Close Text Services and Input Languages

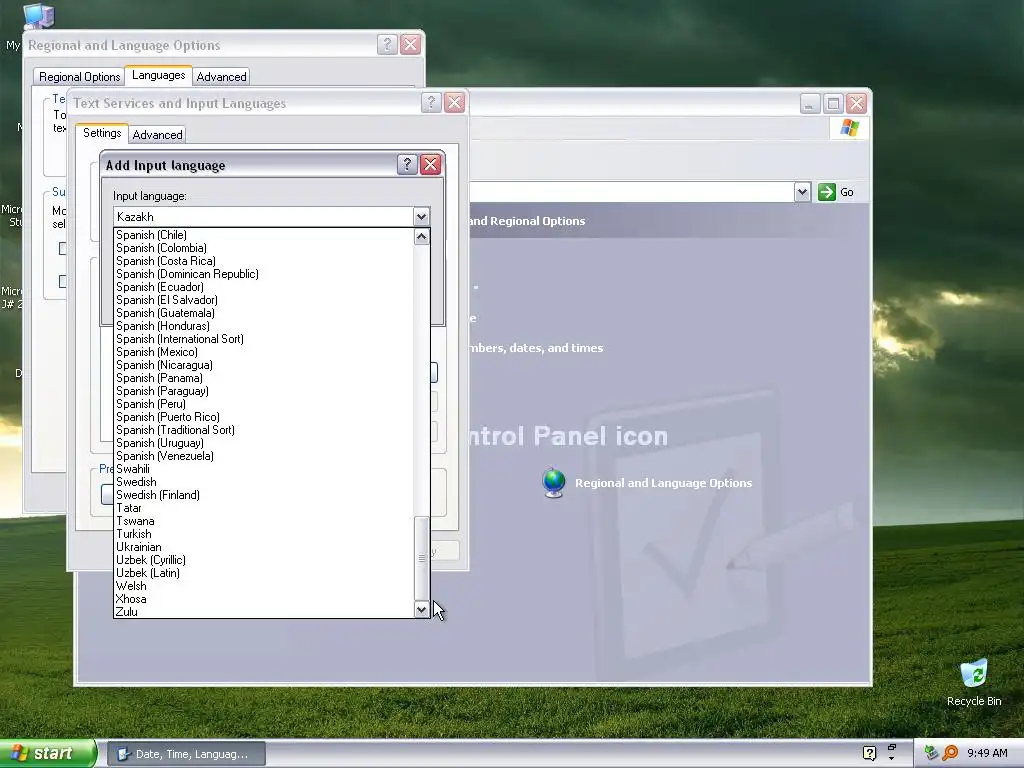pyautogui.click(x=455, y=103)
